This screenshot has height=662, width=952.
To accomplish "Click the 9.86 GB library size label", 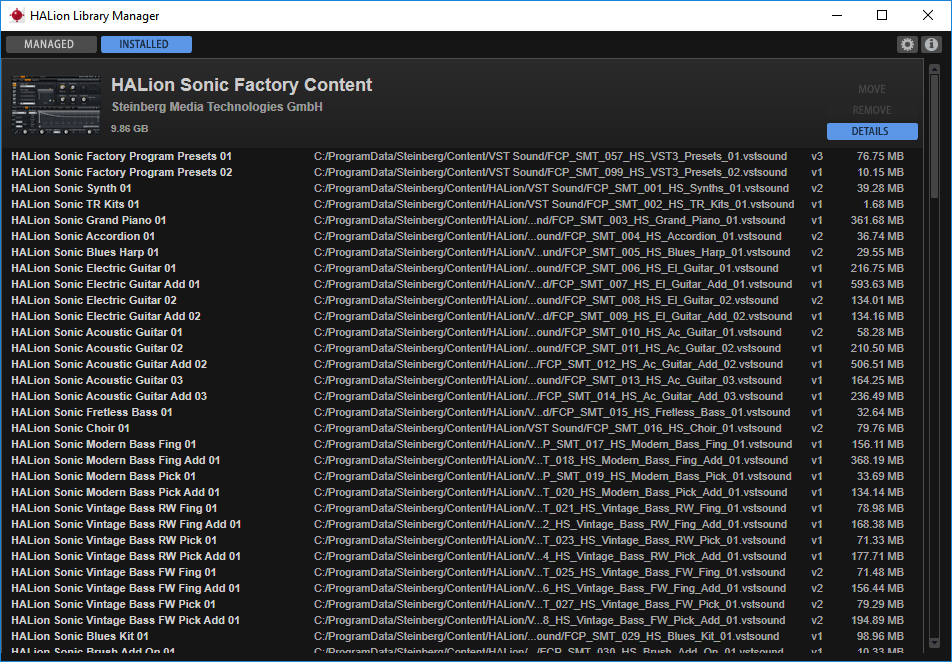I will 129,129.
